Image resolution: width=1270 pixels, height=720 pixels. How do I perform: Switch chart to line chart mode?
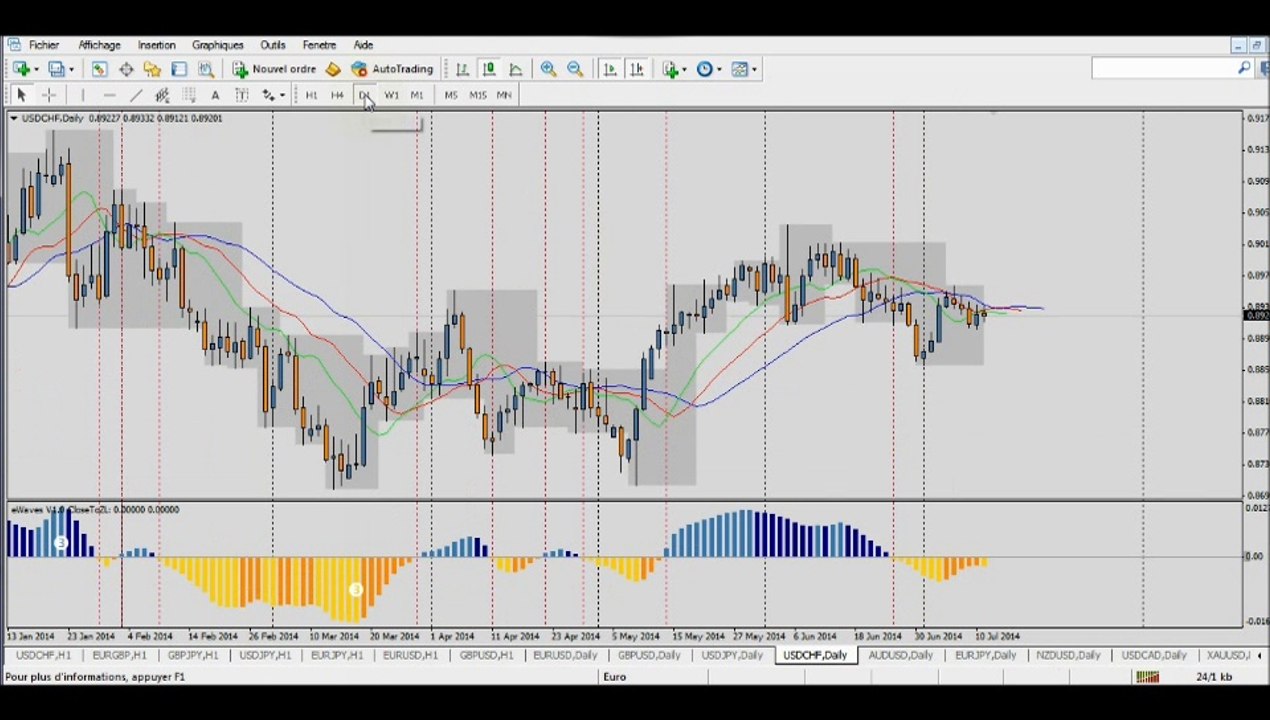515,69
